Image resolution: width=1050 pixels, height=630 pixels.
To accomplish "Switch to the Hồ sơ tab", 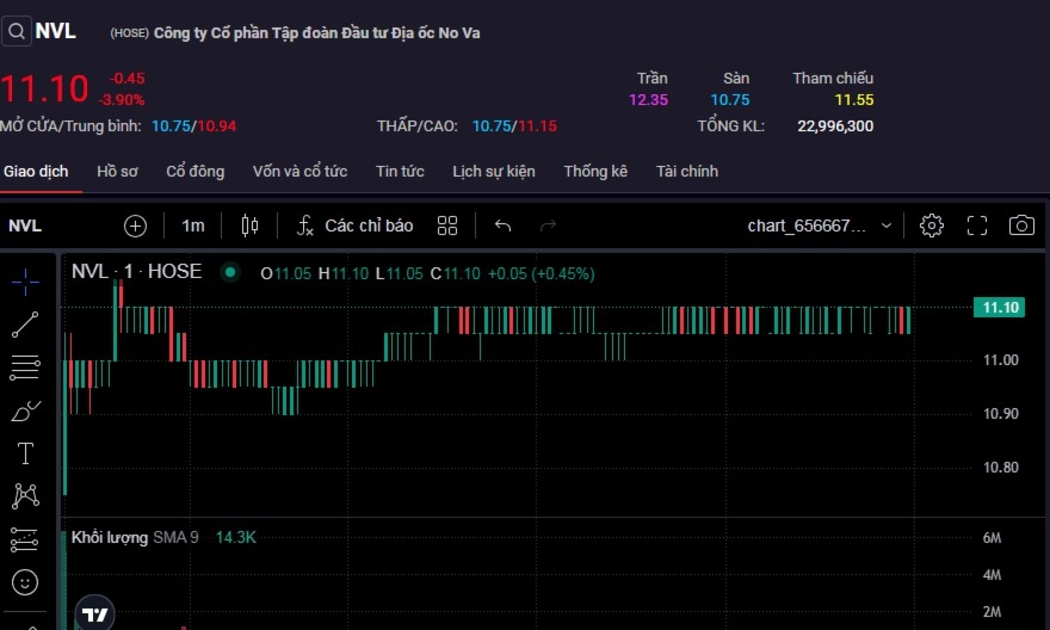I will click(117, 171).
